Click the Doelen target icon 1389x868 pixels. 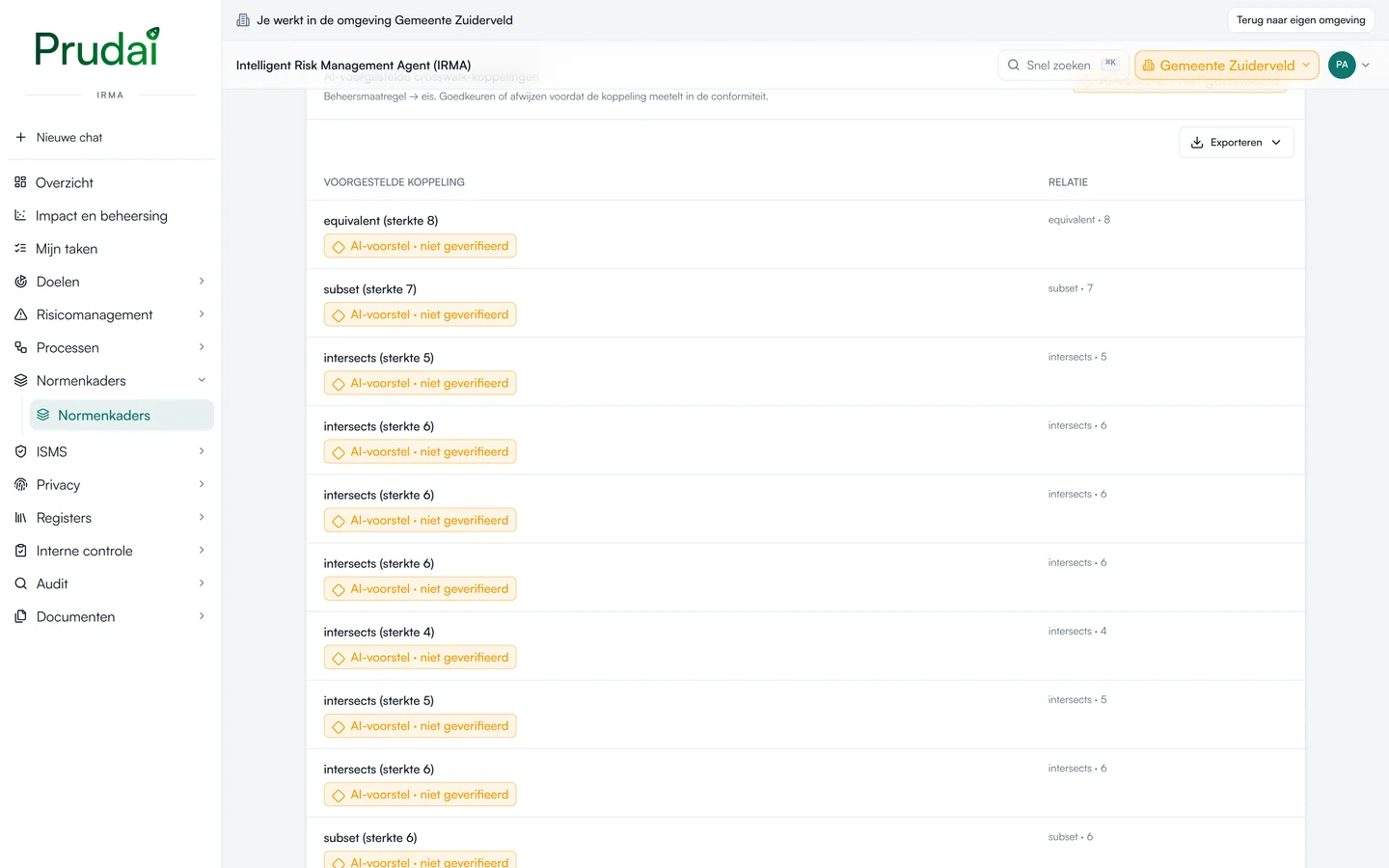[x=20, y=282]
